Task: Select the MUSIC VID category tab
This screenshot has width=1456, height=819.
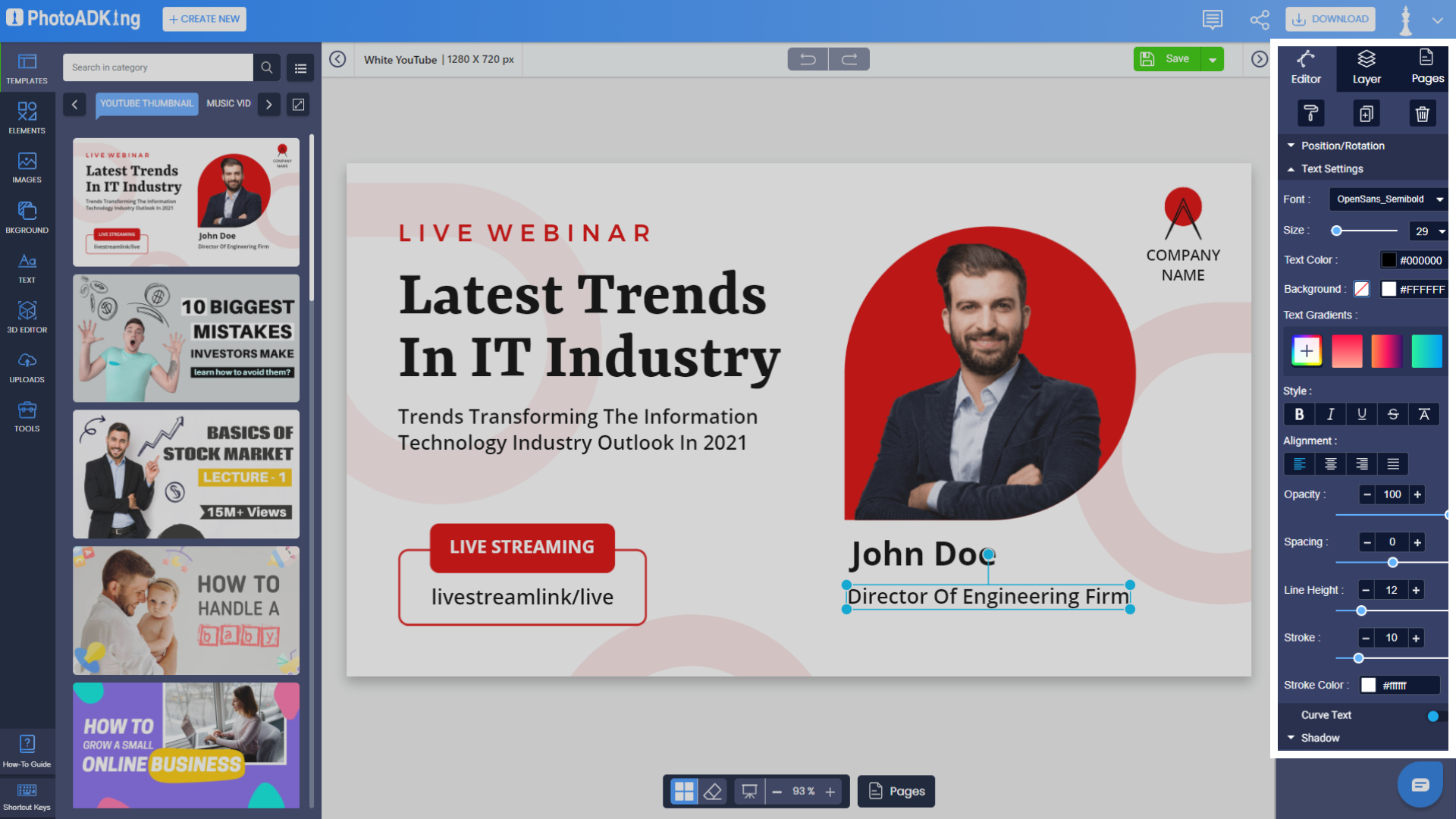Action: tap(228, 104)
